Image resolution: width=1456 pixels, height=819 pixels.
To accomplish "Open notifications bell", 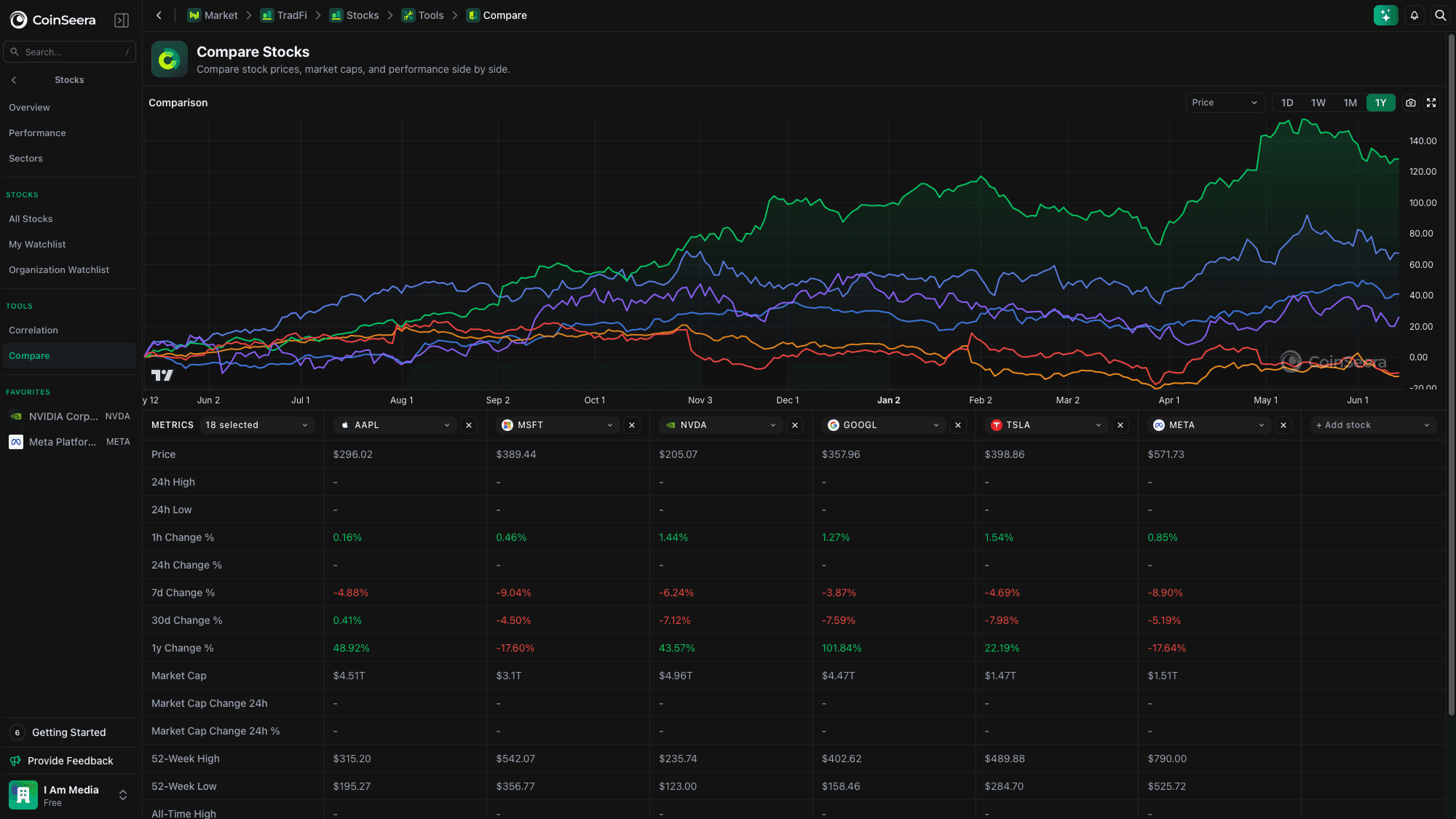I will [x=1414, y=15].
